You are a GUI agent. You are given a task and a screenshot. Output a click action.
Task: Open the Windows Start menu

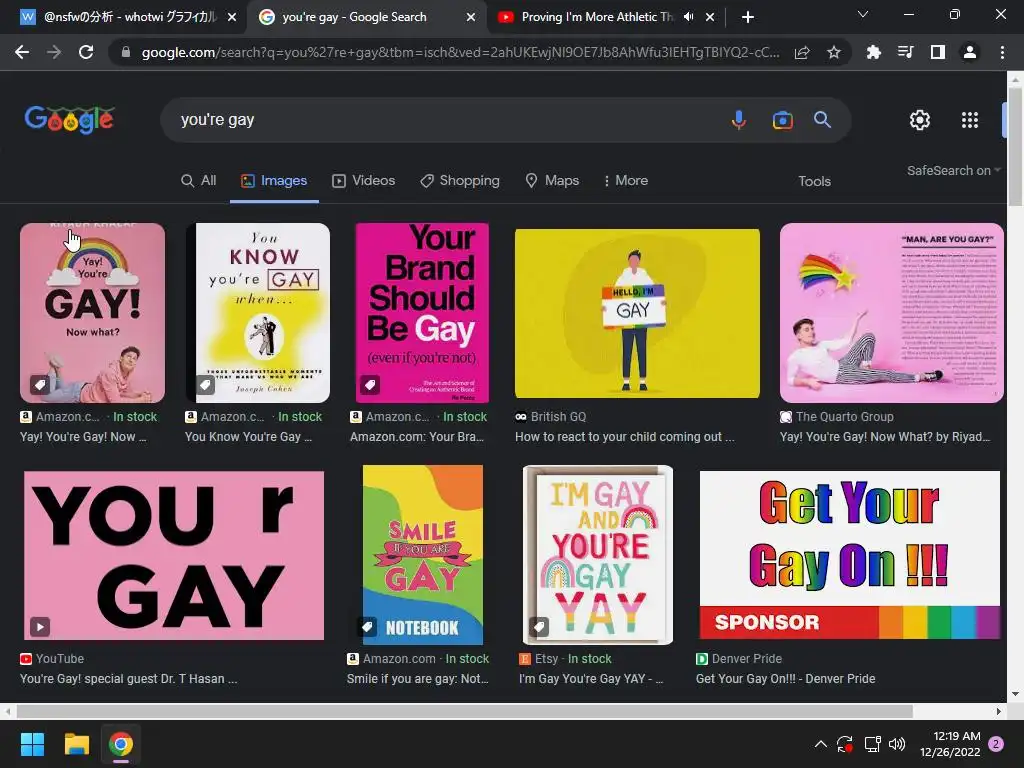click(x=32, y=744)
